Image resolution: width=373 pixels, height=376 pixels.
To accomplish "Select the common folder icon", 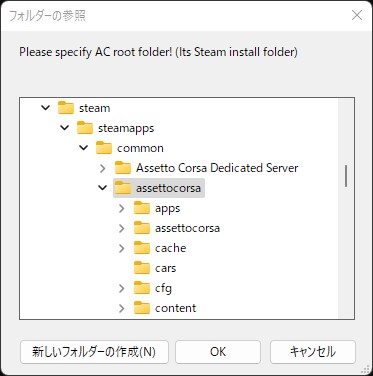I will 104,148.
